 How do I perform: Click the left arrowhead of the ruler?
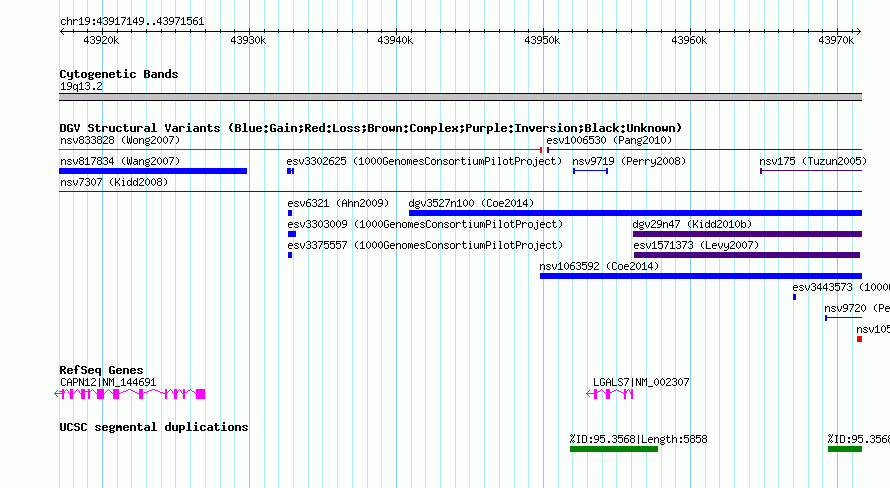pyautogui.click(x=62, y=32)
